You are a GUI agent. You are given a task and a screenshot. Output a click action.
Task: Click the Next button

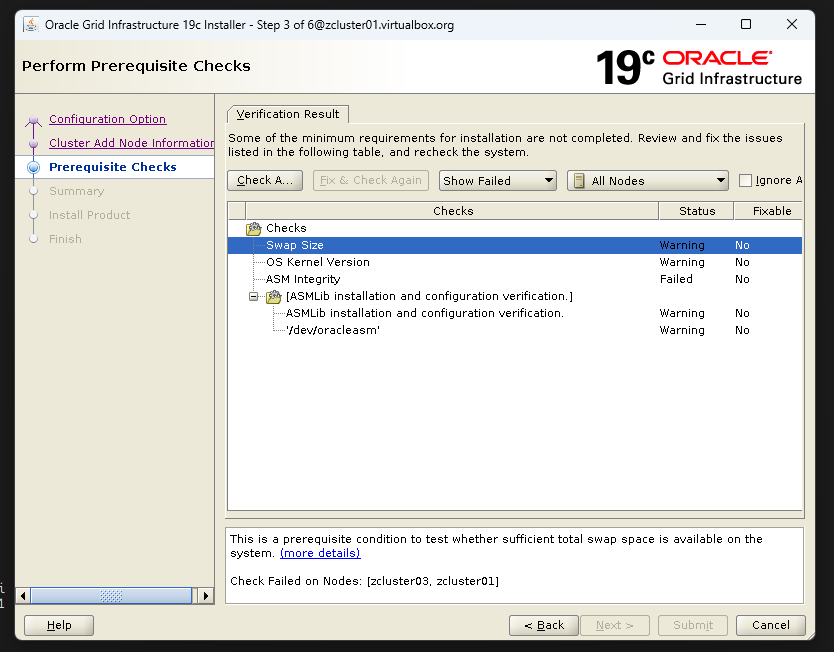pyautogui.click(x=615, y=625)
